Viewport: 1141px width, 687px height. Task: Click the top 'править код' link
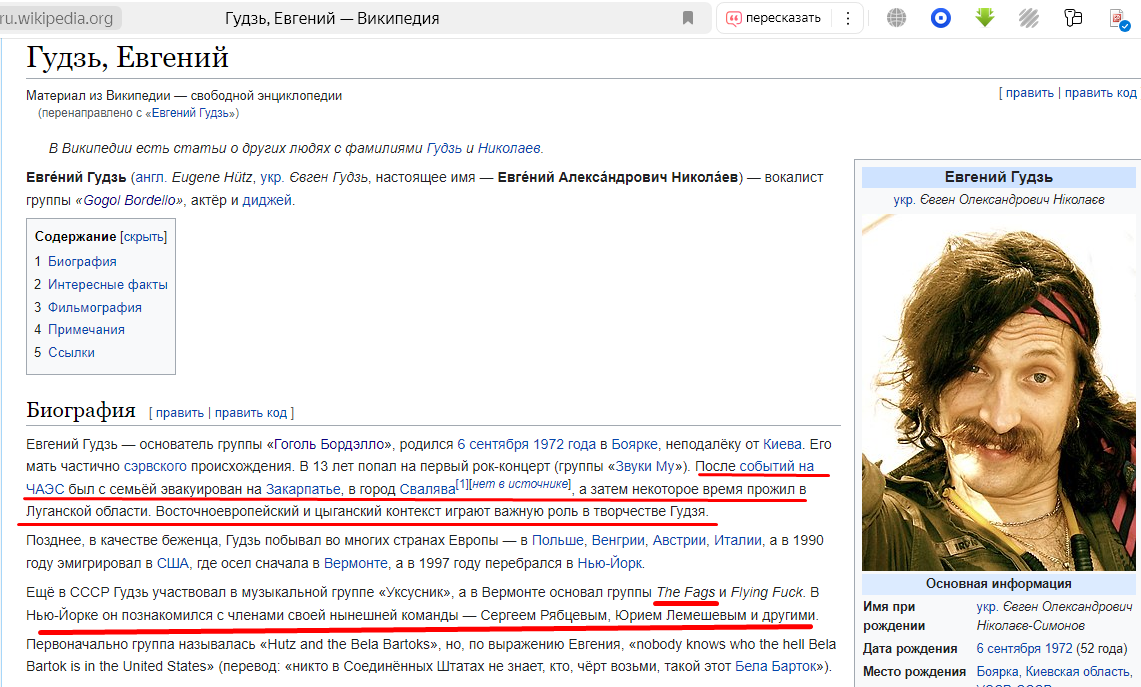[1100, 92]
